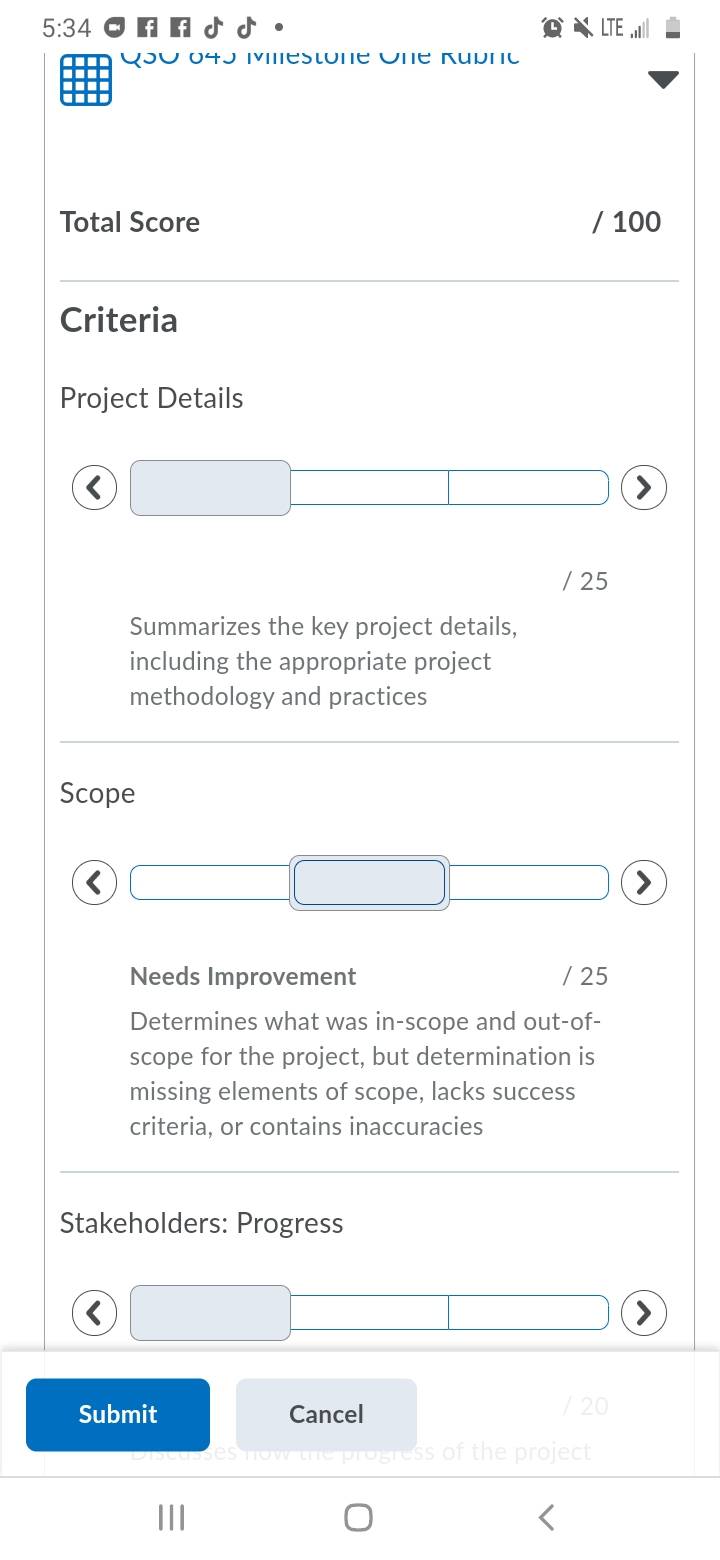
Task: Select the last level for Project Details
Action: [528, 488]
